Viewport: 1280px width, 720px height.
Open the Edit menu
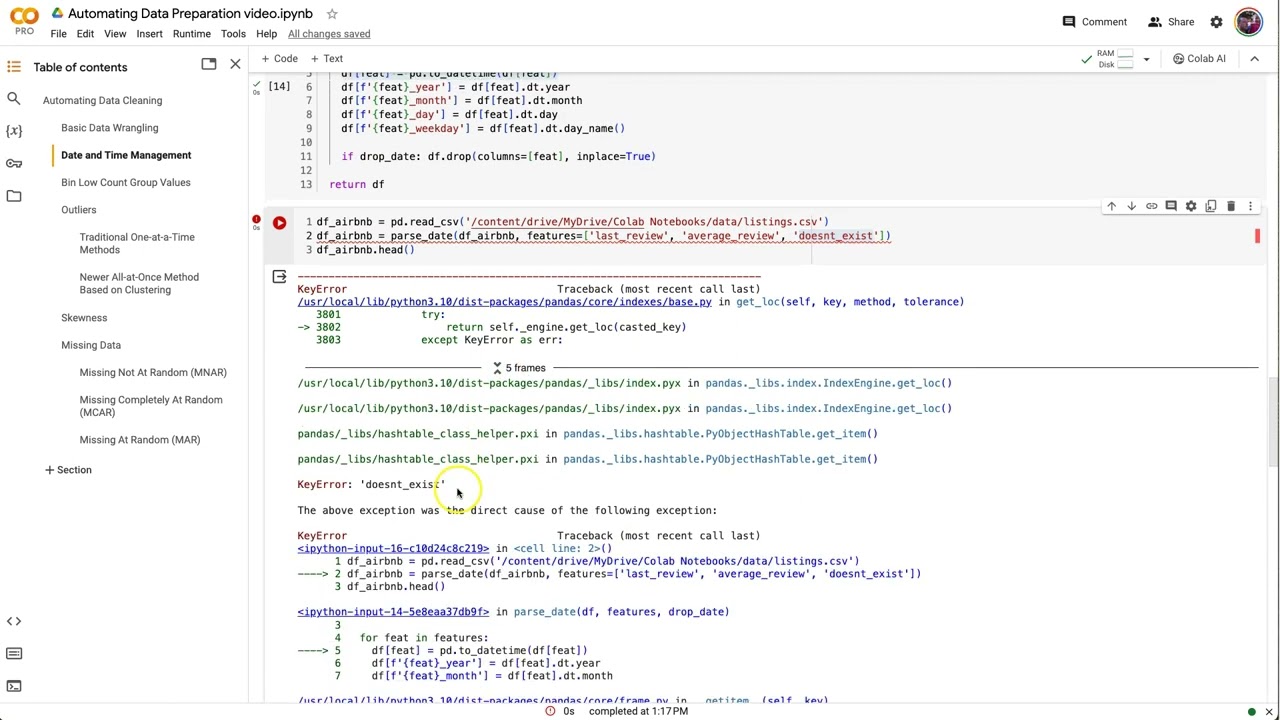tap(85, 34)
